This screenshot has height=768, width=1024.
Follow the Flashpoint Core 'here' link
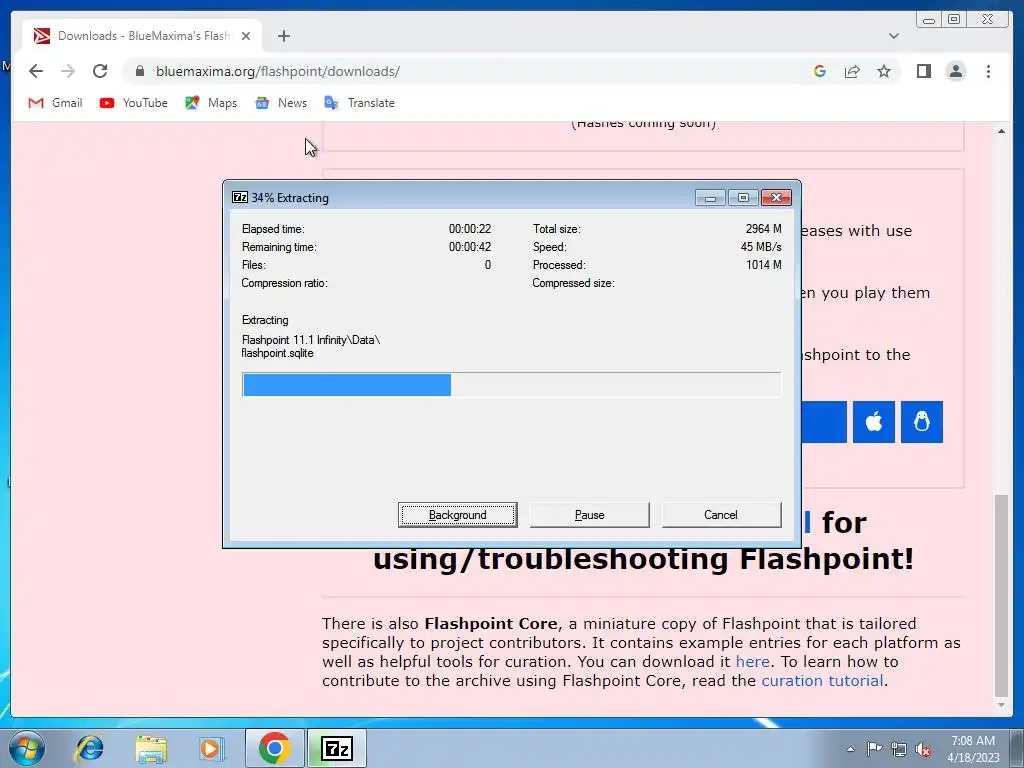[752, 662]
